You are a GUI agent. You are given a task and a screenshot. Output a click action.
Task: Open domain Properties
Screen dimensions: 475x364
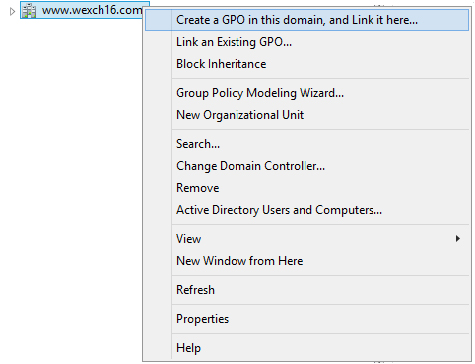point(307,319)
